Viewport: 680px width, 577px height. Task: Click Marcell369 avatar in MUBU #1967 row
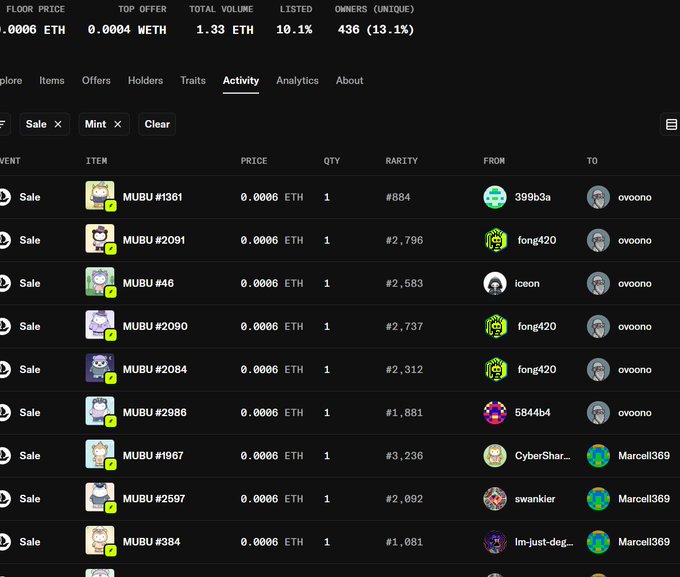(598, 456)
